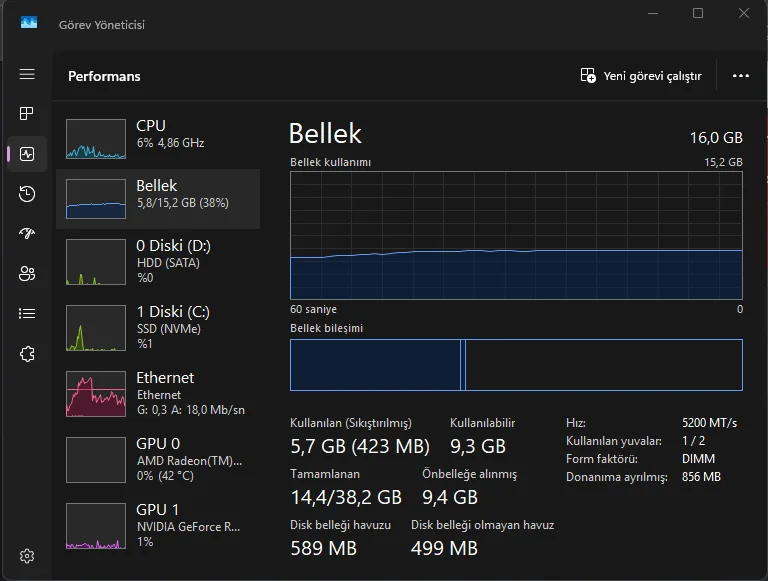Select GPU 0 AMD Radeon item
The image size is (768, 581).
click(158, 459)
